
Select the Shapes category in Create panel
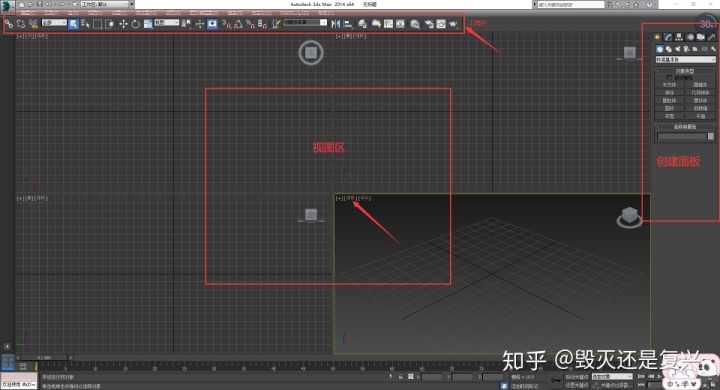[x=669, y=49]
